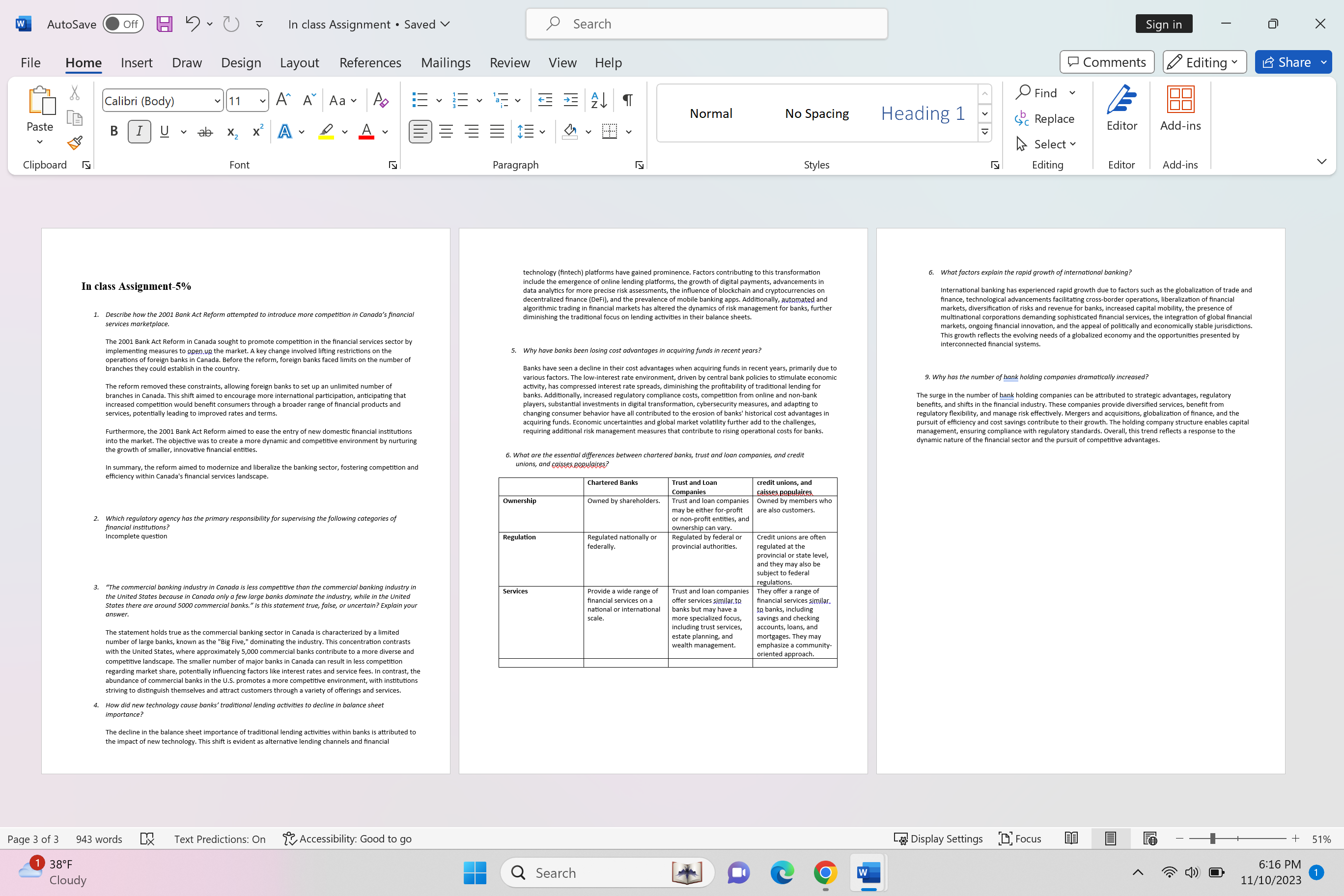
Task: Toggle bold formatting
Action: click(113, 132)
